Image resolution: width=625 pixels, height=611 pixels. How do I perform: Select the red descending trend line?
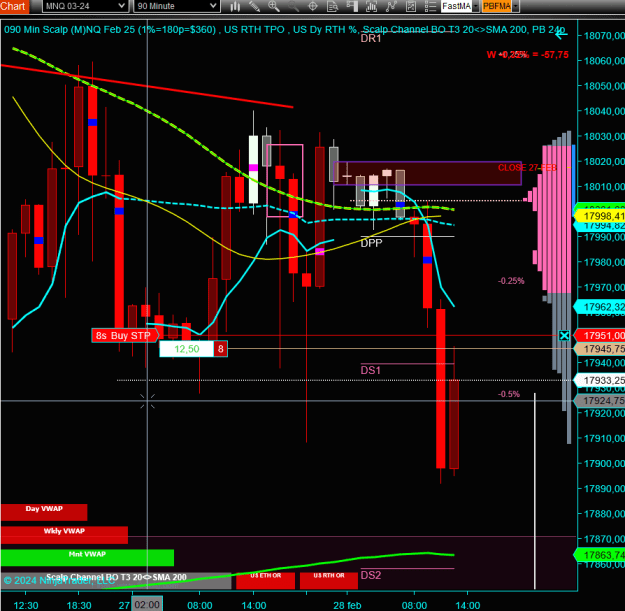147,86
